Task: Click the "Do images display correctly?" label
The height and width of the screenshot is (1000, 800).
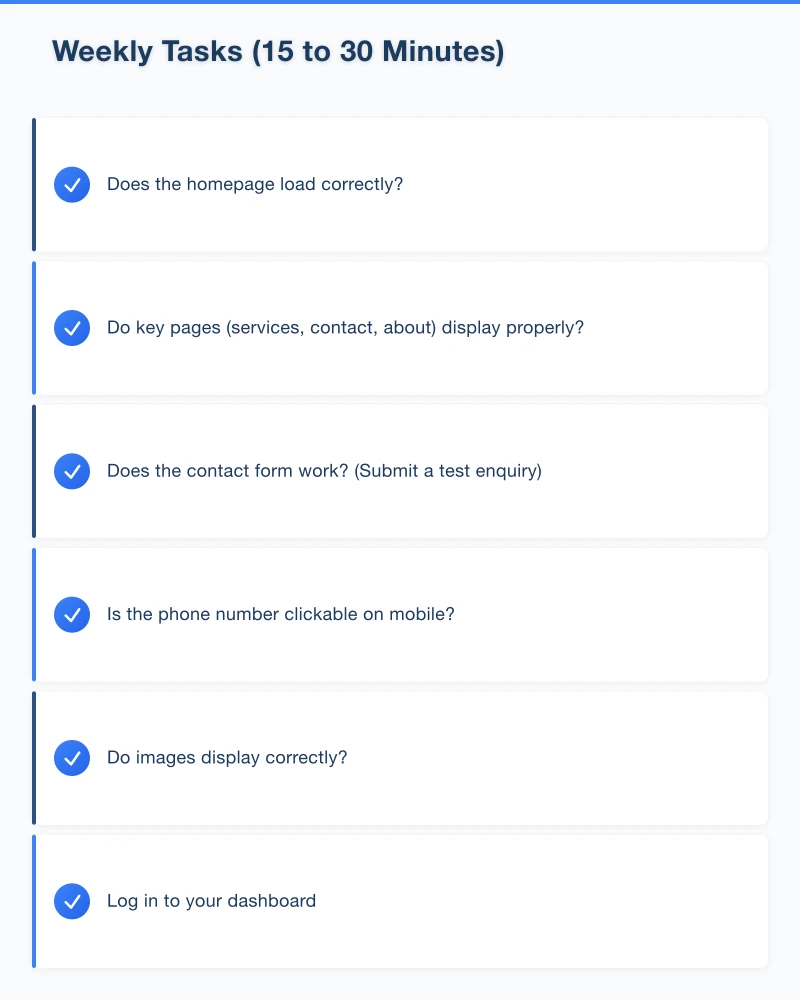Action: (227, 758)
